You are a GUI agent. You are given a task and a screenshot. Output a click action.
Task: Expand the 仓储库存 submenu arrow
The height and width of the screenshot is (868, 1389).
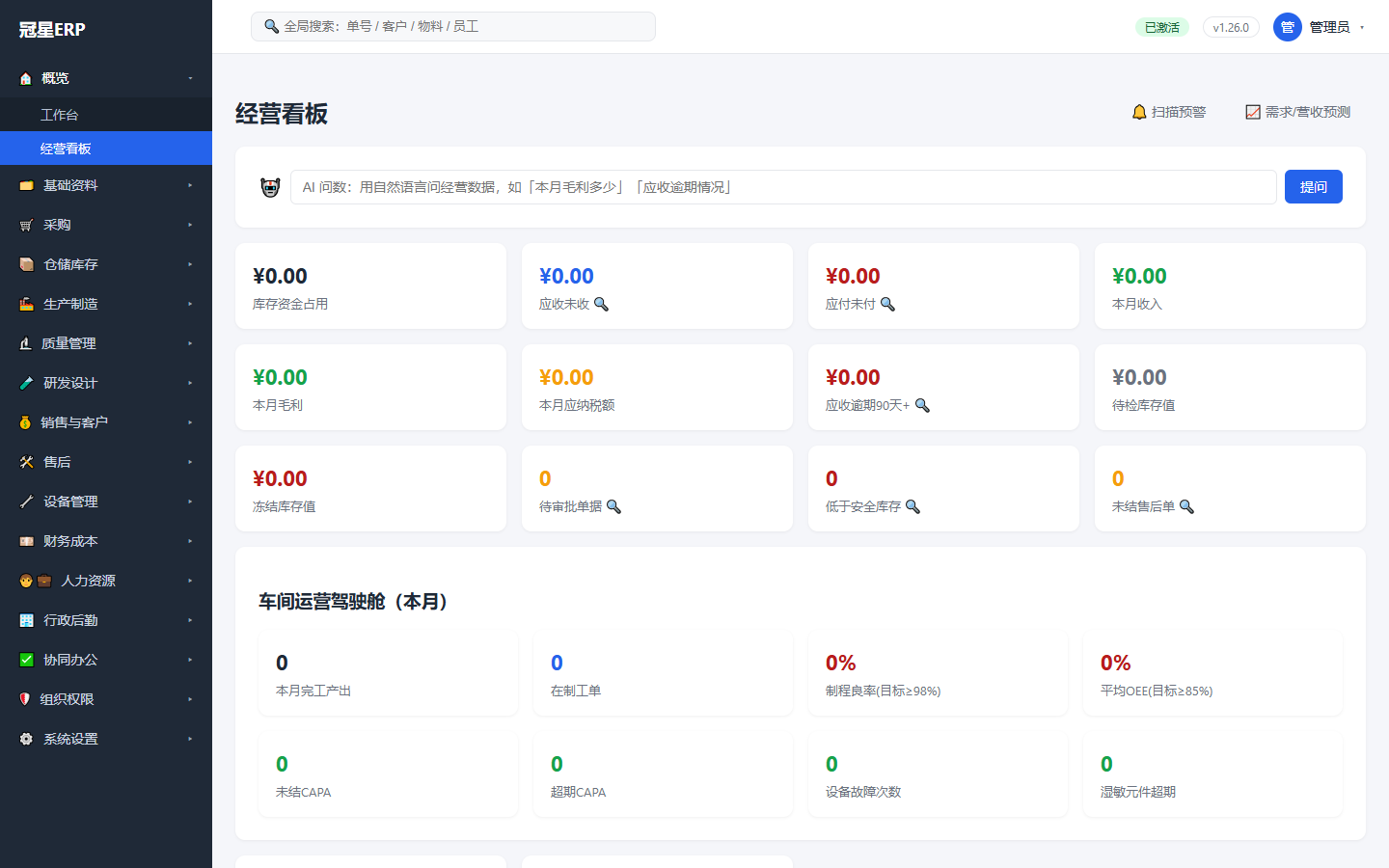pos(190,264)
